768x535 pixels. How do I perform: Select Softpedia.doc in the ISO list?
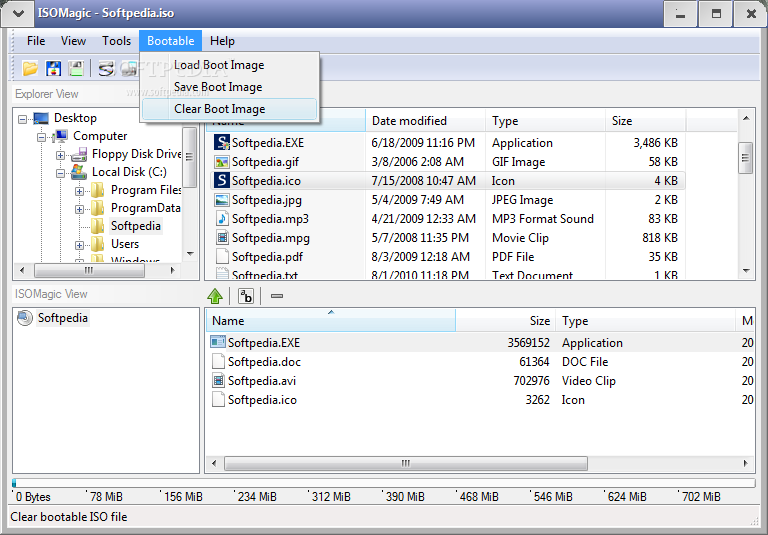point(264,362)
